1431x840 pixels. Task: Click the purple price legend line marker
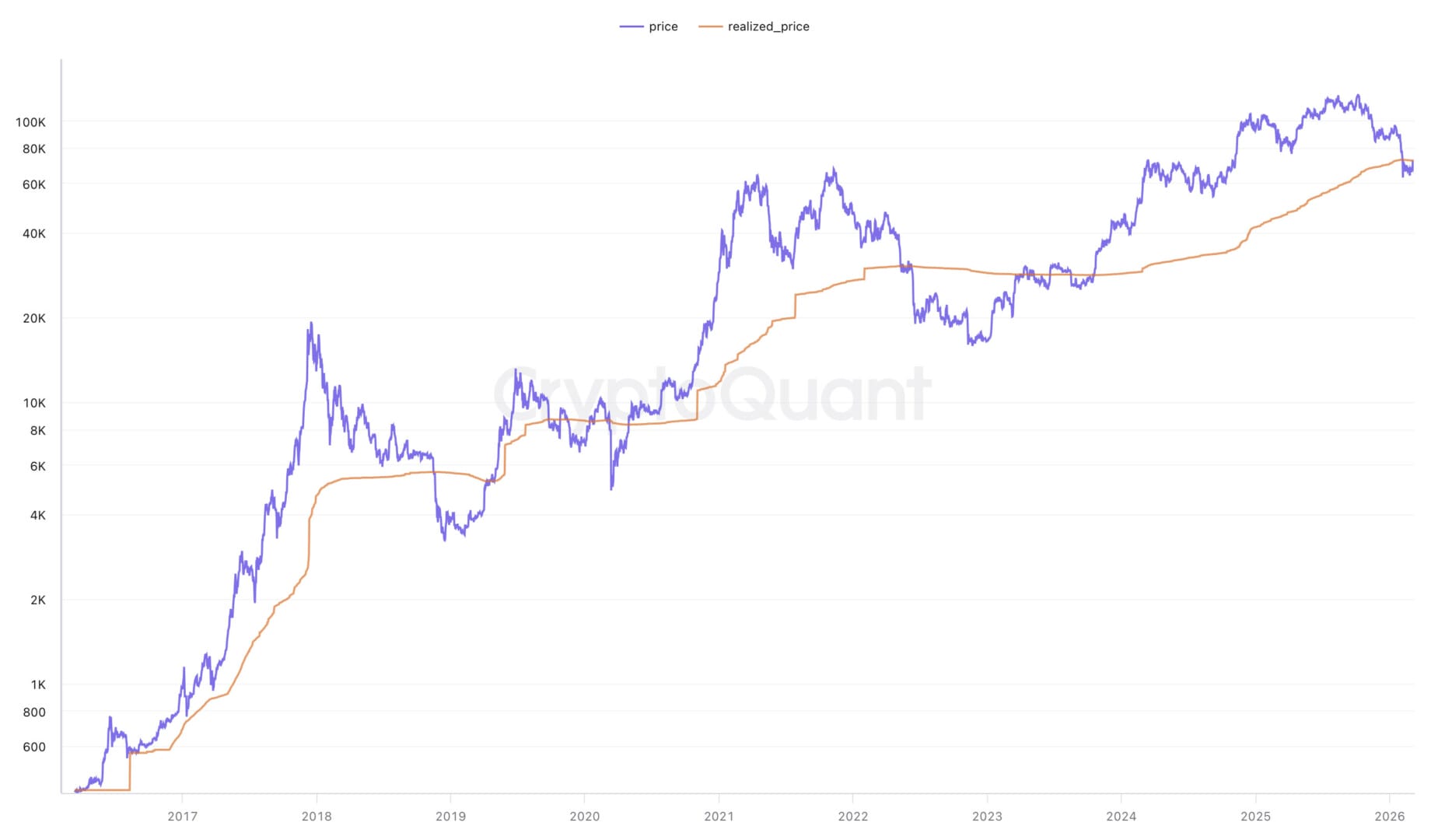click(632, 26)
